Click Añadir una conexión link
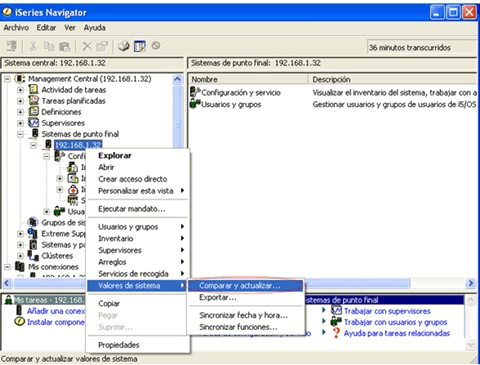The height and width of the screenshot is (365, 480). tap(56, 311)
